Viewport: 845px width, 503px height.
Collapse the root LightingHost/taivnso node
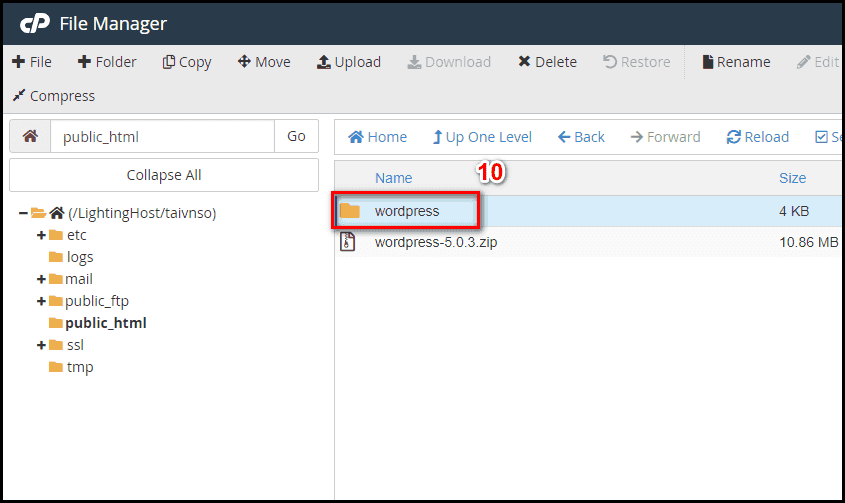pos(23,213)
